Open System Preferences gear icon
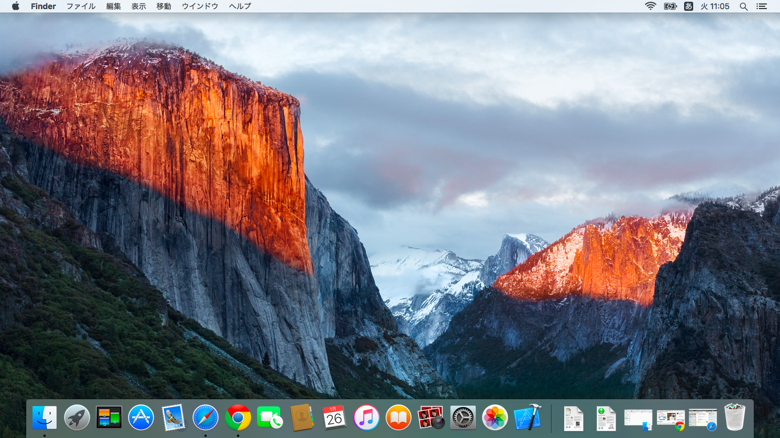 [x=463, y=417]
